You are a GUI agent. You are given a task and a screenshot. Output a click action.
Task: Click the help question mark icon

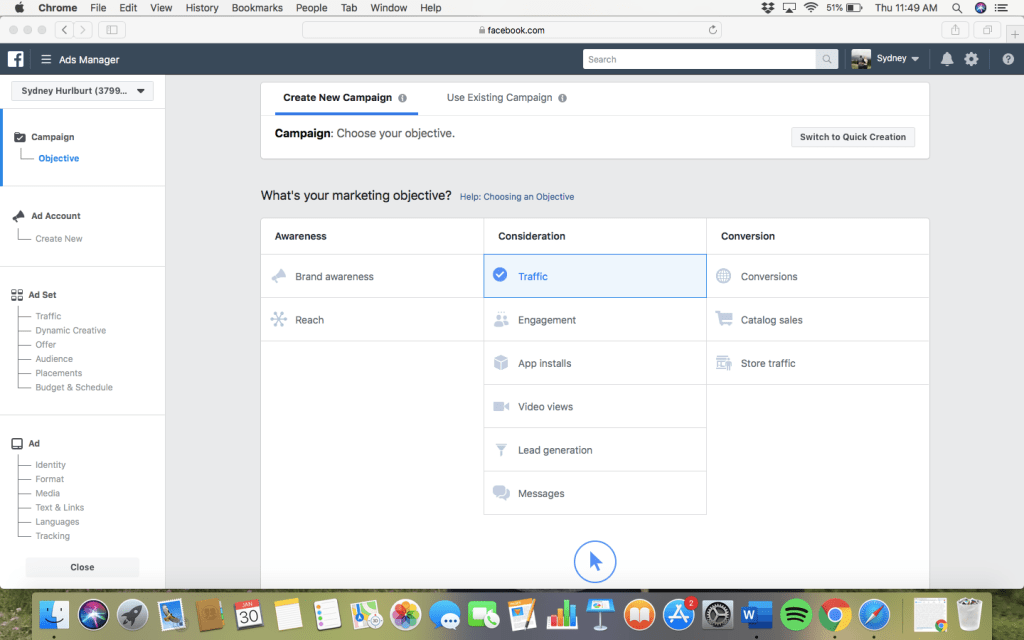click(x=1008, y=59)
